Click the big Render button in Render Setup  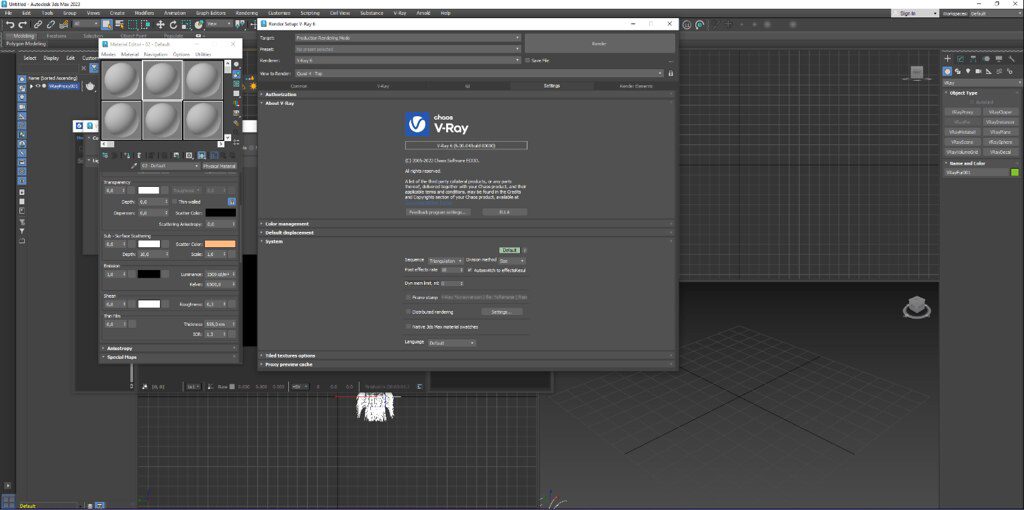coord(600,44)
